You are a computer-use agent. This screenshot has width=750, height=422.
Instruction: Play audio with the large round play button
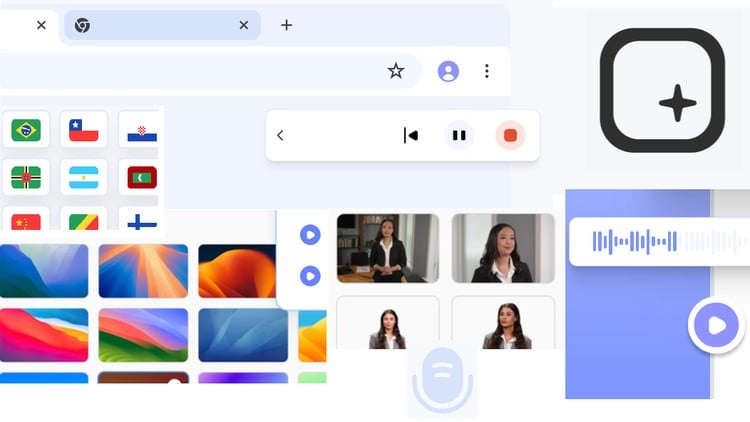pyautogui.click(x=716, y=325)
